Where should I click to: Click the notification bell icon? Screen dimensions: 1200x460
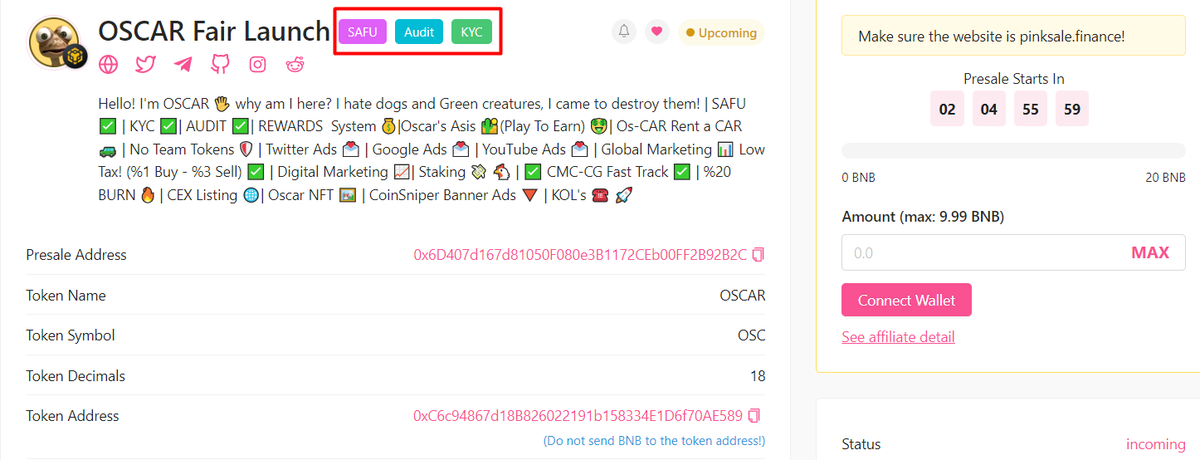coord(624,32)
